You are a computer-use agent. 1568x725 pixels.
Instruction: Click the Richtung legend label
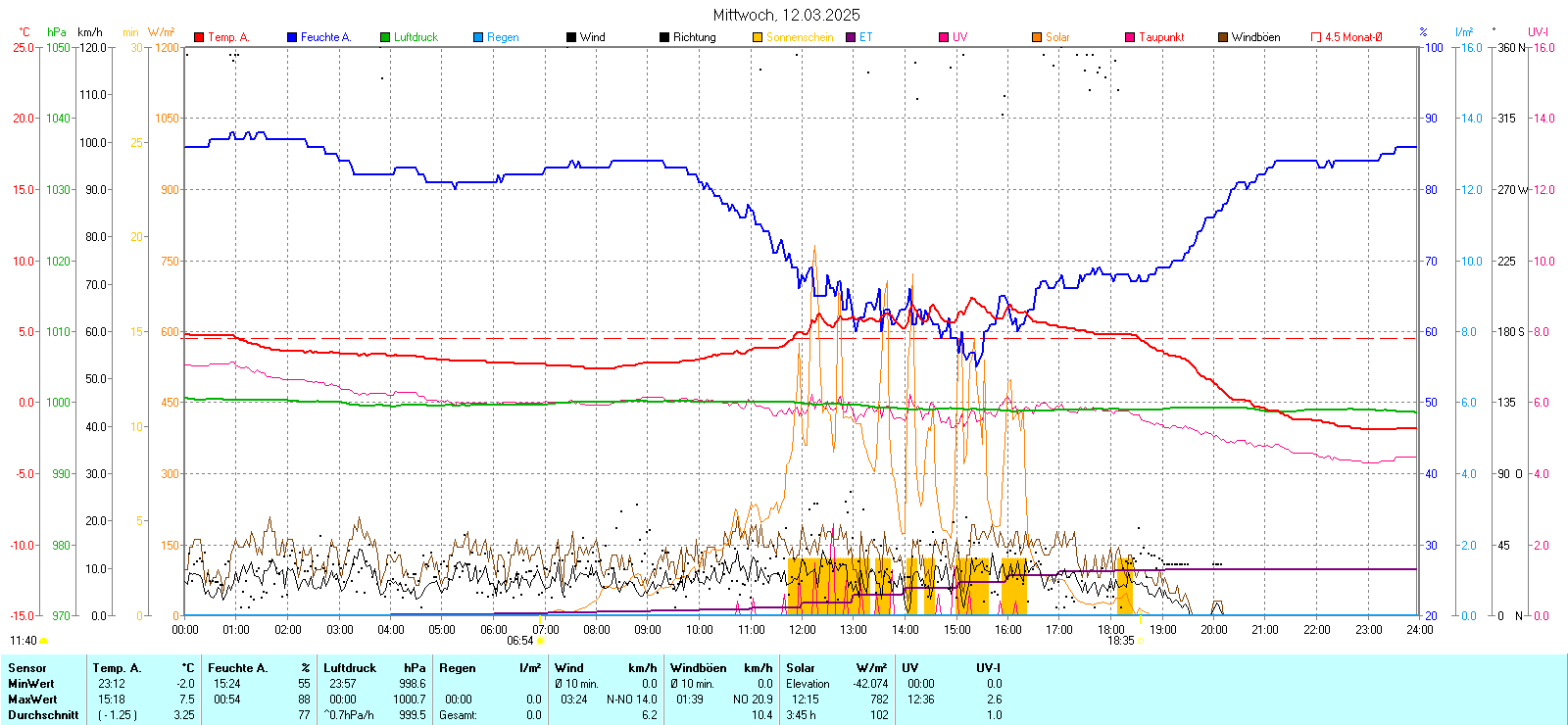click(694, 37)
